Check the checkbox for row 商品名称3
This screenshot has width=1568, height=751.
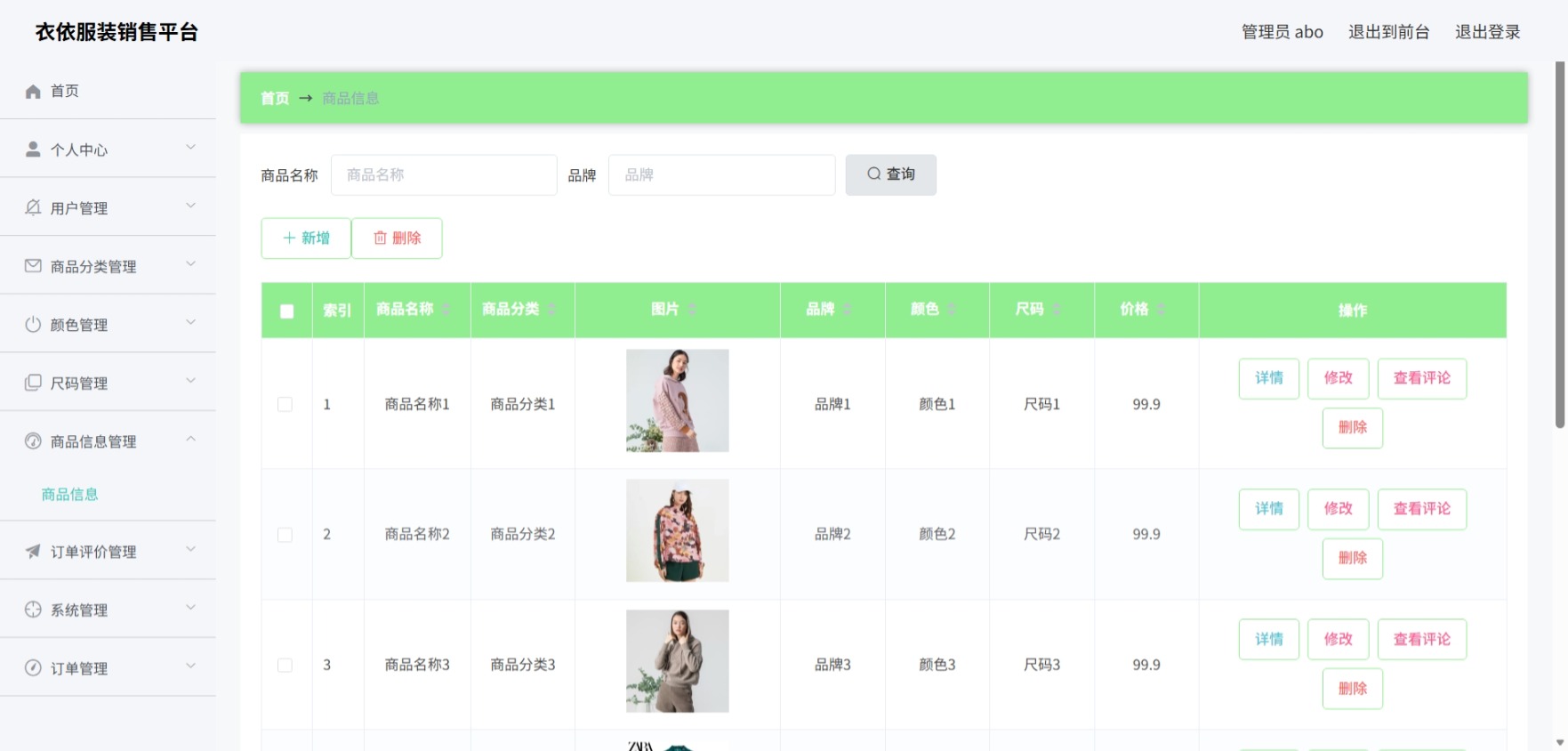click(x=285, y=665)
